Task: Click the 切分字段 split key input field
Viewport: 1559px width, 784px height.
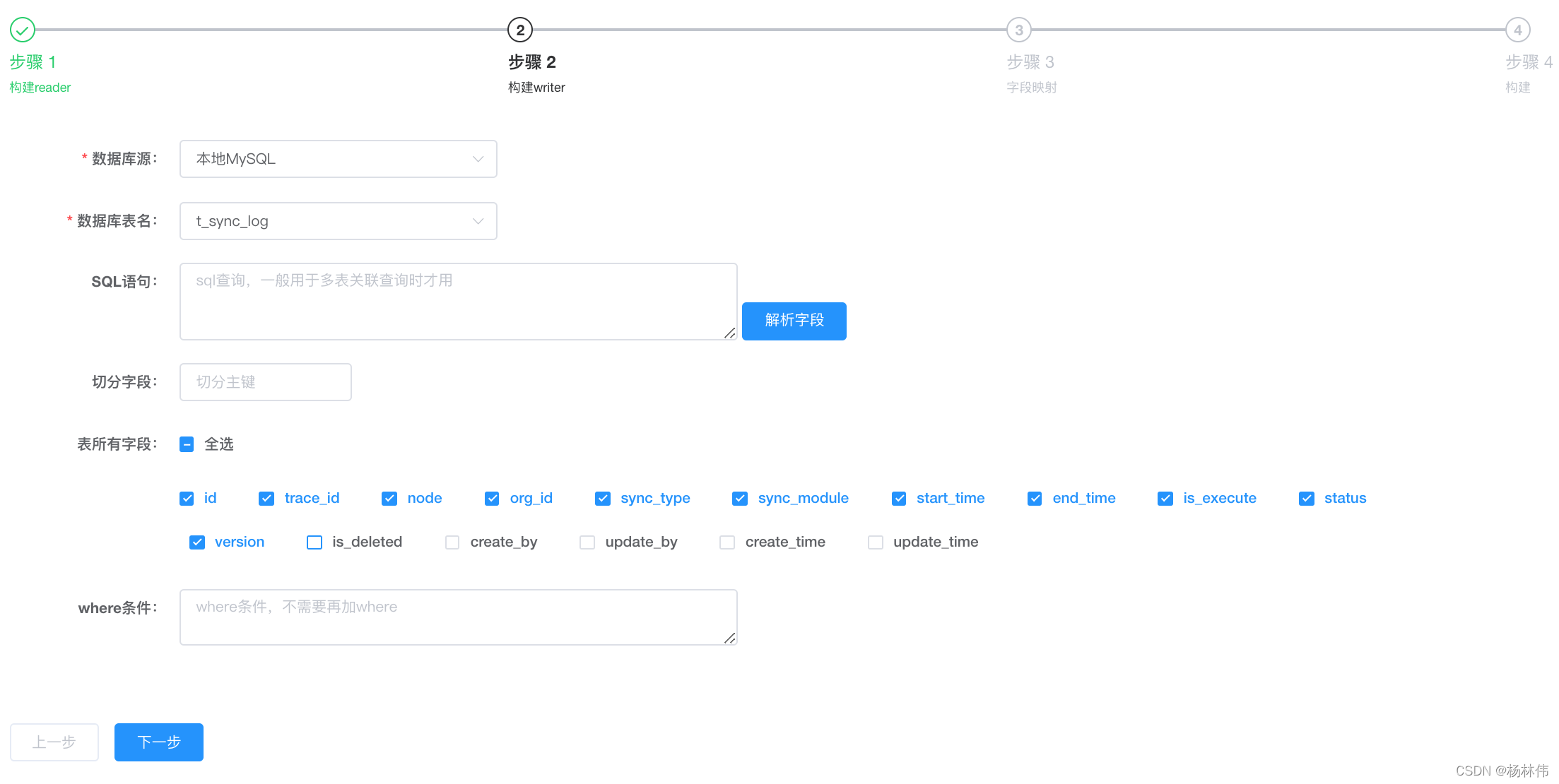Action: [x=265, y=382]
